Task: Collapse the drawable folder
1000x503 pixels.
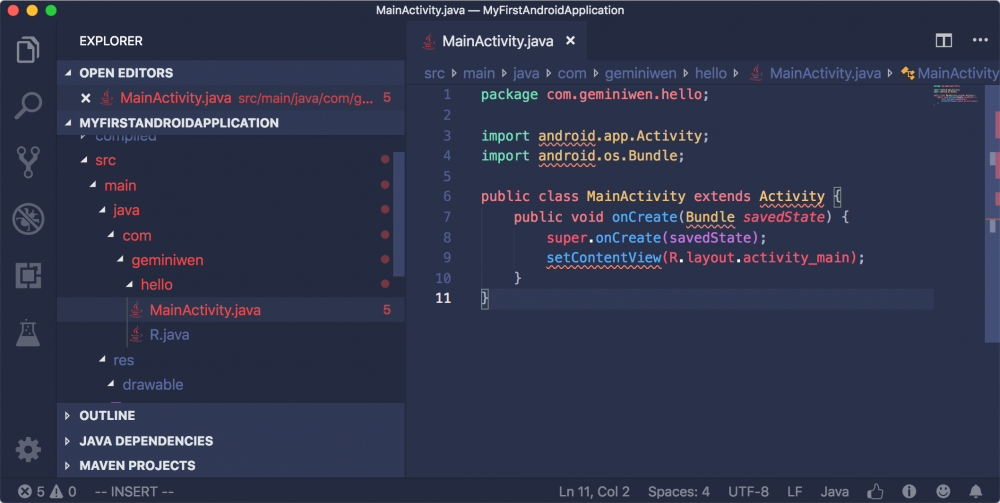Action: 112,384
